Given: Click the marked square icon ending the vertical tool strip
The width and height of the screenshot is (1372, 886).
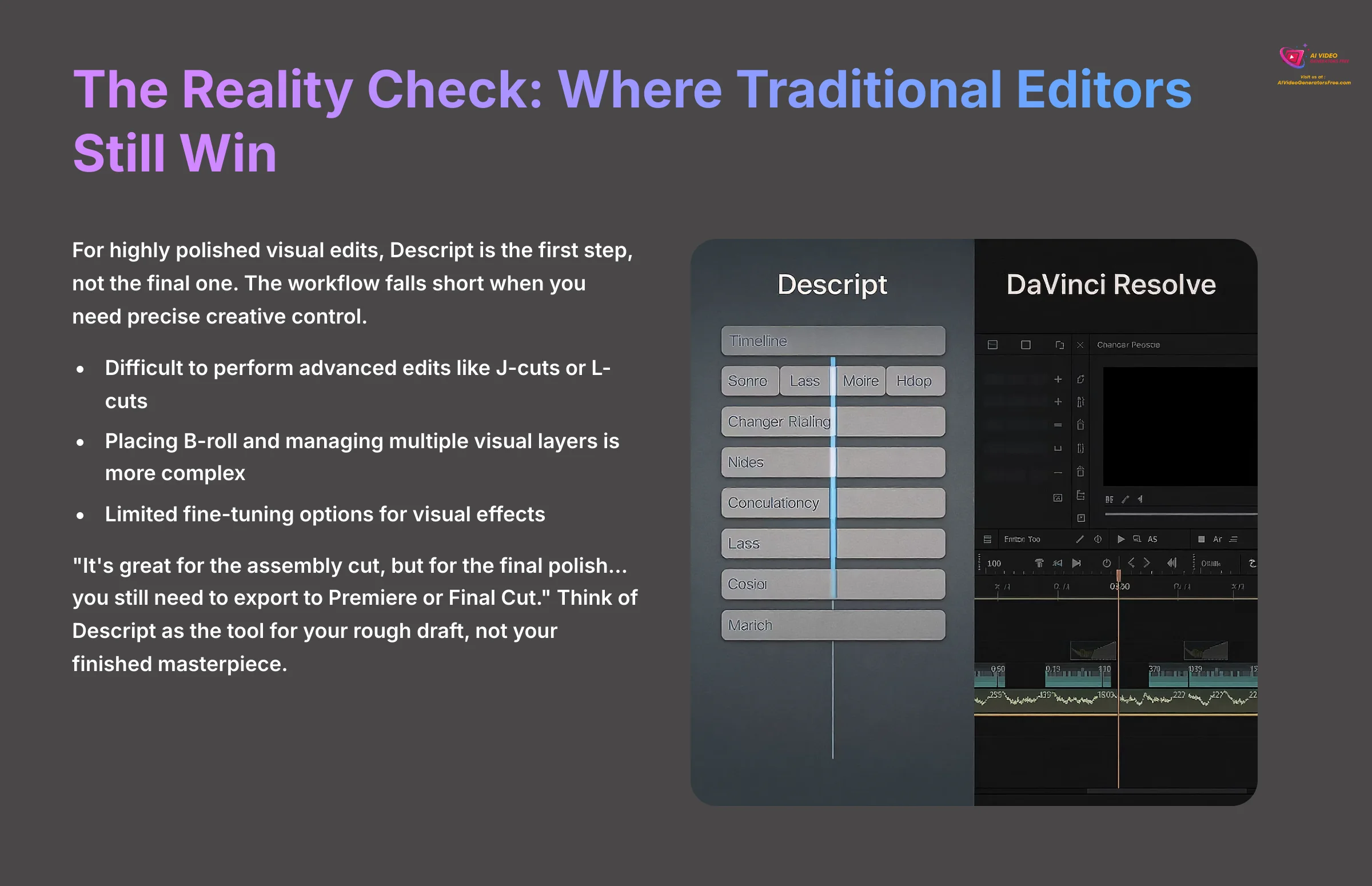Looking at the screenshot, I should point(1081,518).
